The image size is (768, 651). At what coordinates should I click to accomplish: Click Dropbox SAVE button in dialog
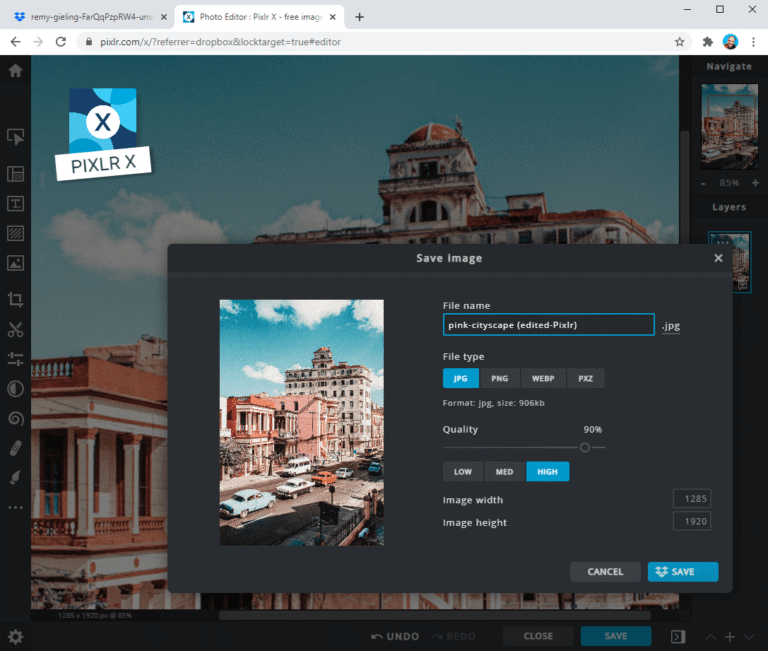tap(683, 572)
